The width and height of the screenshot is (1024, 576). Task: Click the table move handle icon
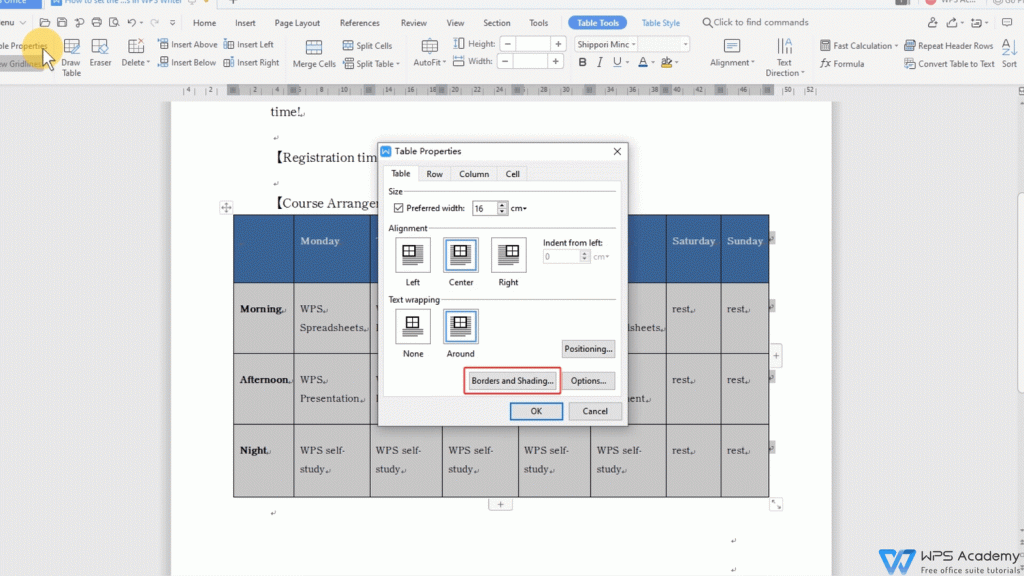coord(226,208)
